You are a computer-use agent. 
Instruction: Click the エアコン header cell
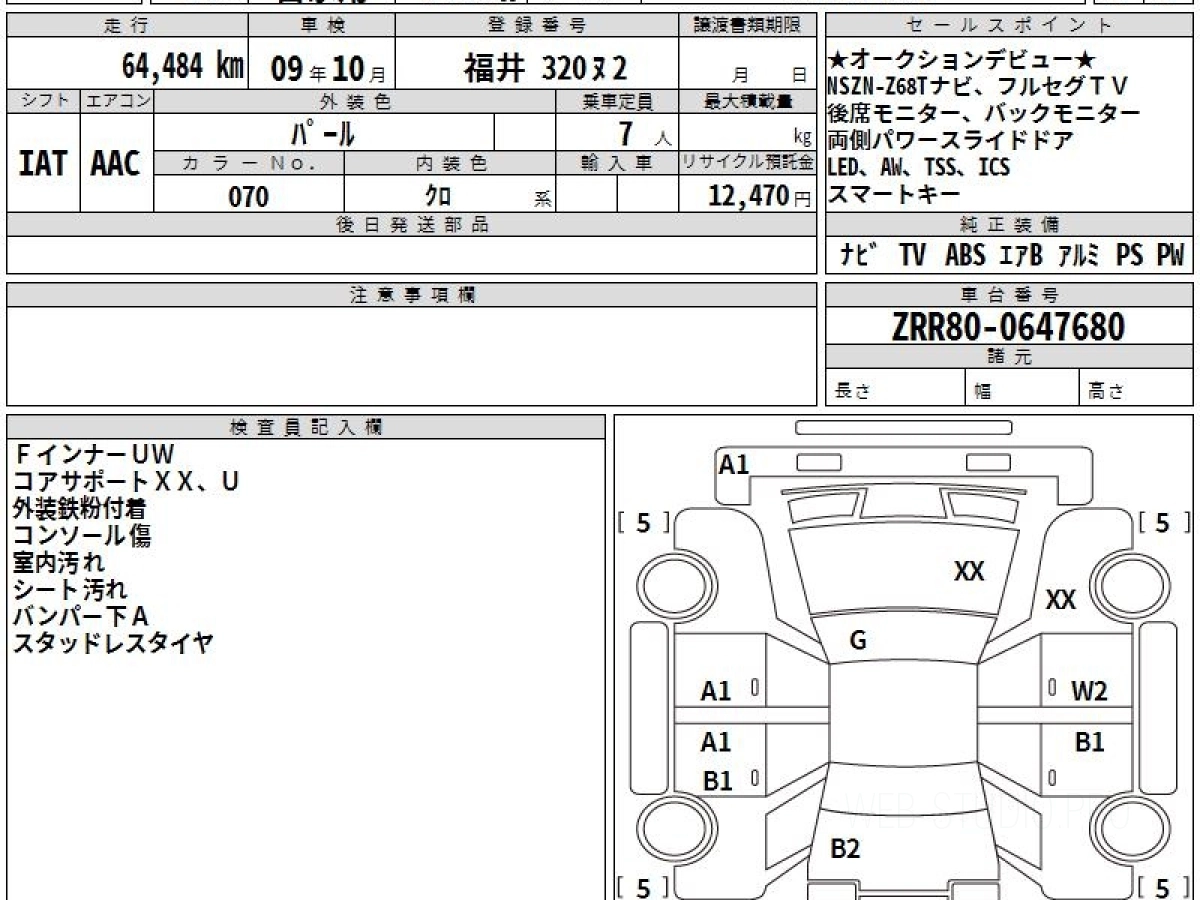(x=117, y=101)
